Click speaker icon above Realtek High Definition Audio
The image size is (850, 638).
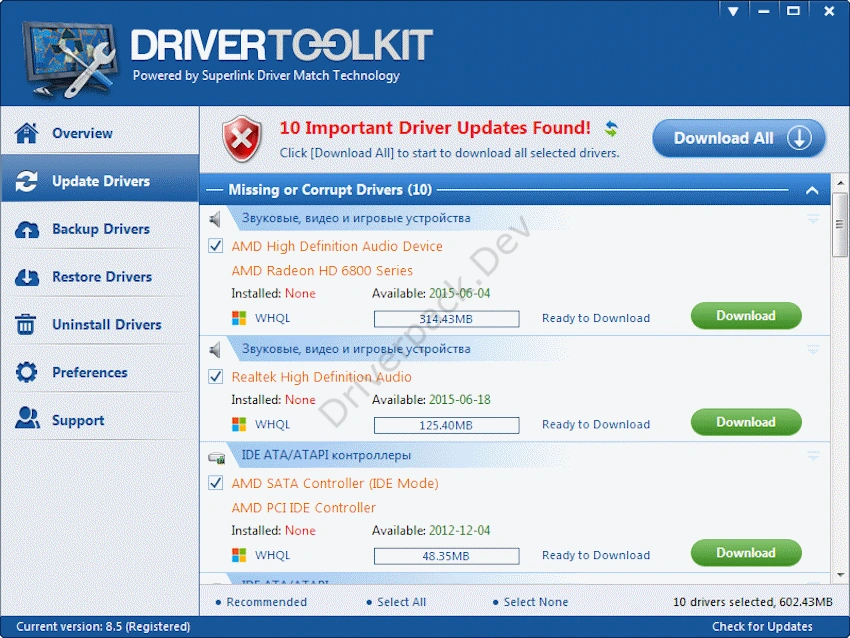[215, 350]
